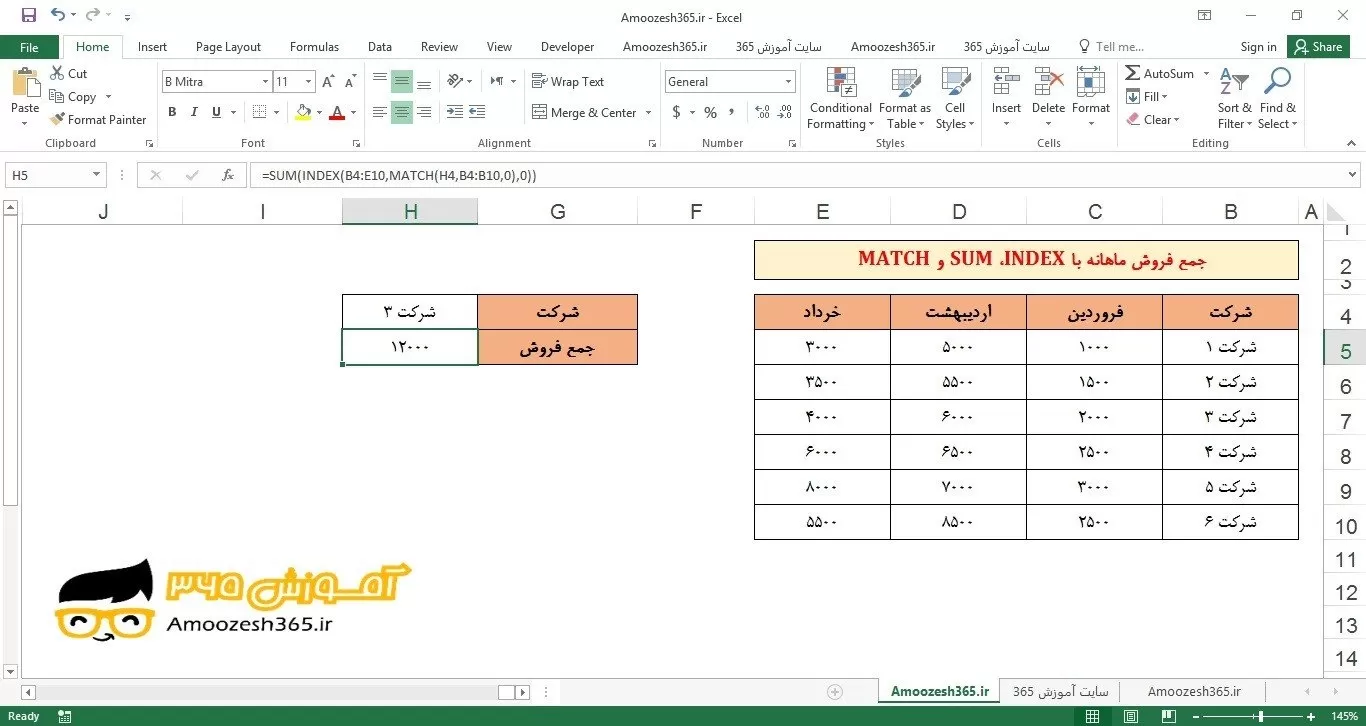The image size is (1366, 726).
Task: Open the File tab
Action: point(29,47)
